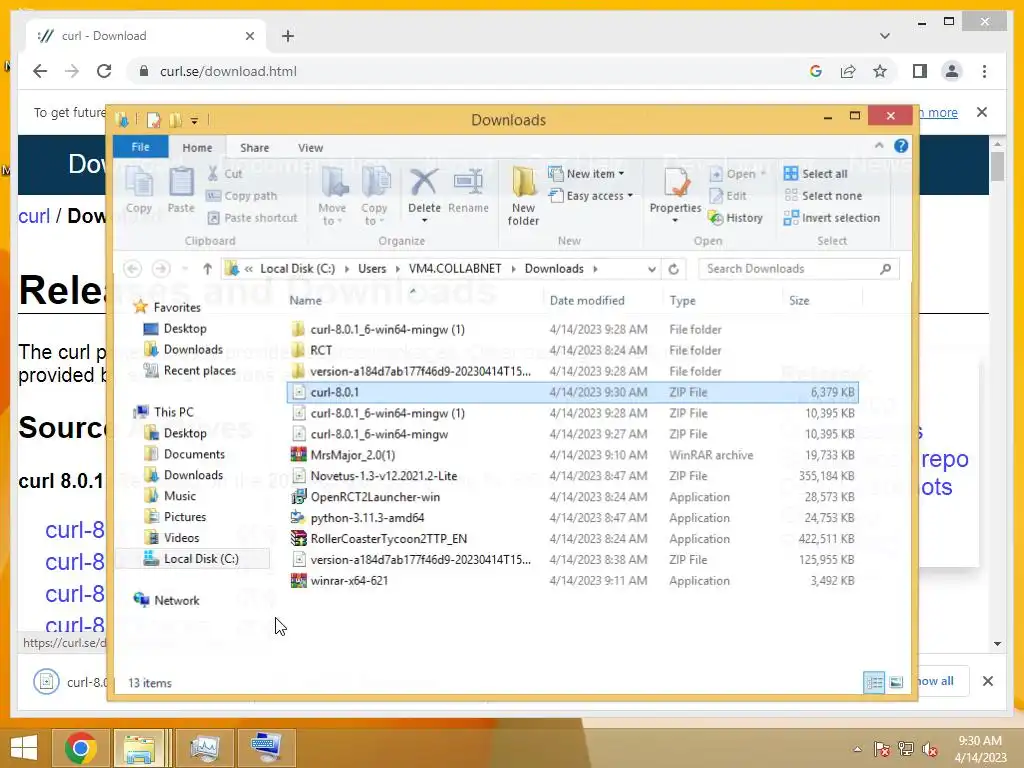Open Chrome from the taskbar
The height and width of the screenshot is (768, 1024).
pyautogui.click(x=81, y=748)
